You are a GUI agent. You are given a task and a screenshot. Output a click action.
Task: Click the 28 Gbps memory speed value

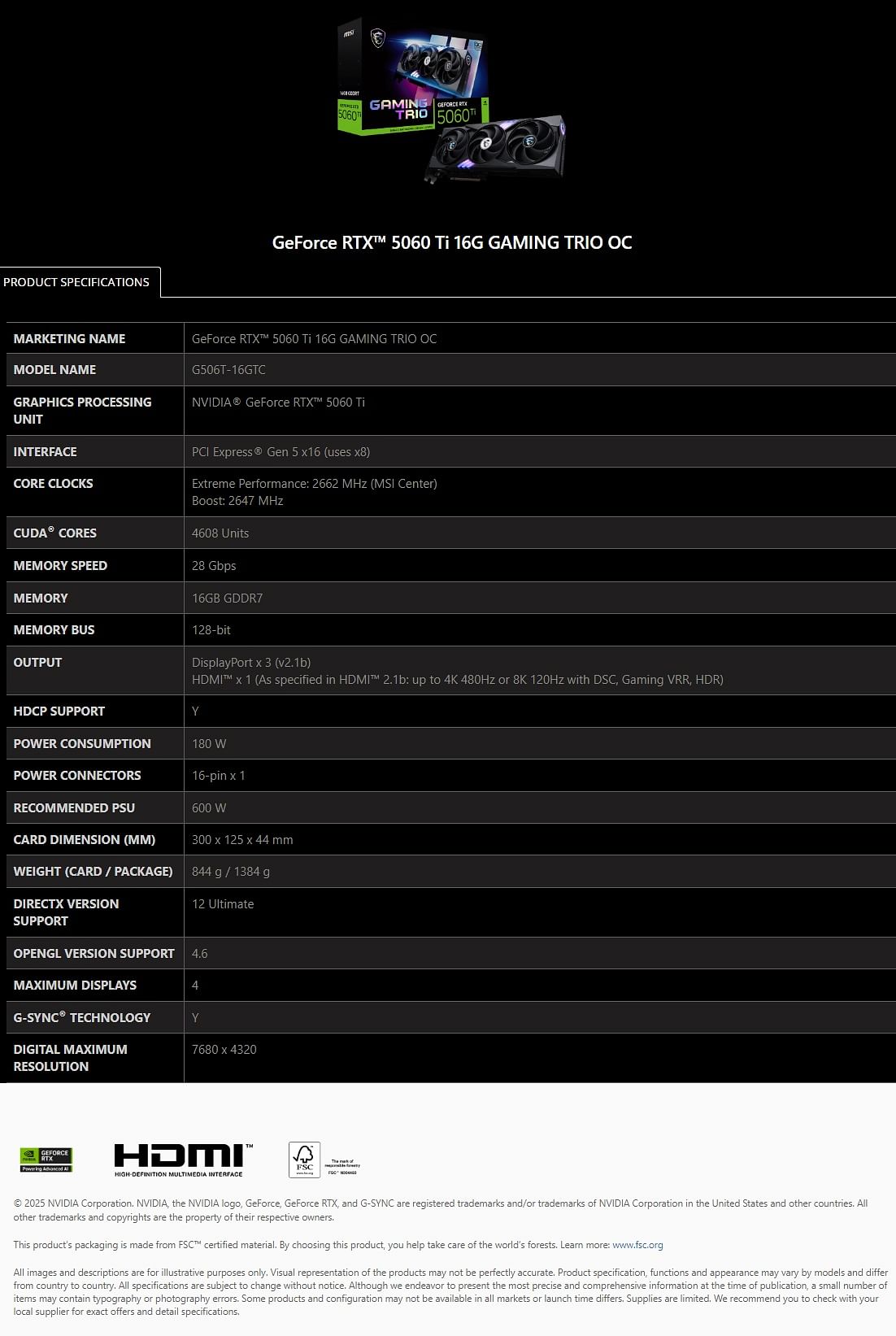coord(214,565)
